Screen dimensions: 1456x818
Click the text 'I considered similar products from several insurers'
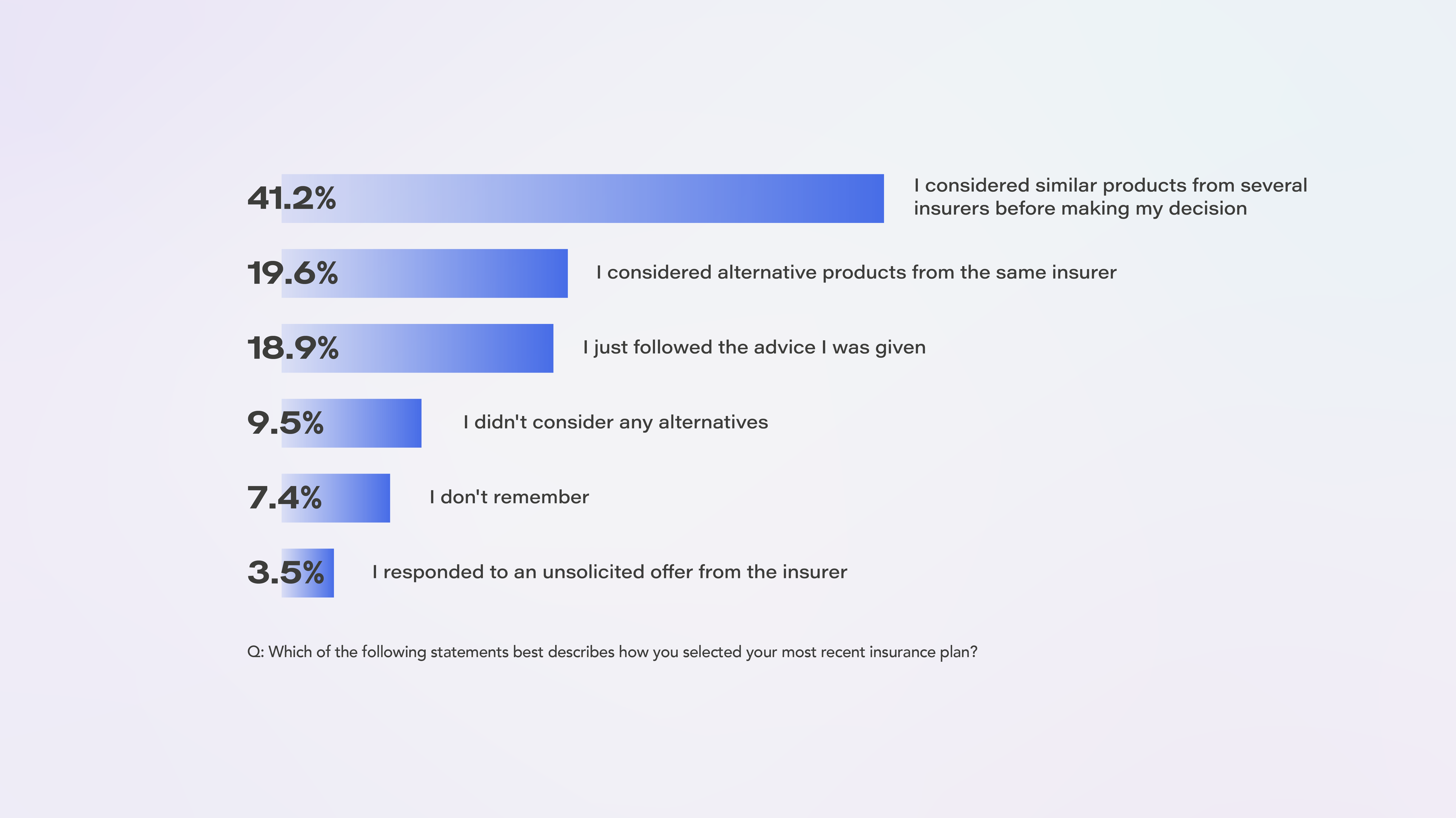1111,196
